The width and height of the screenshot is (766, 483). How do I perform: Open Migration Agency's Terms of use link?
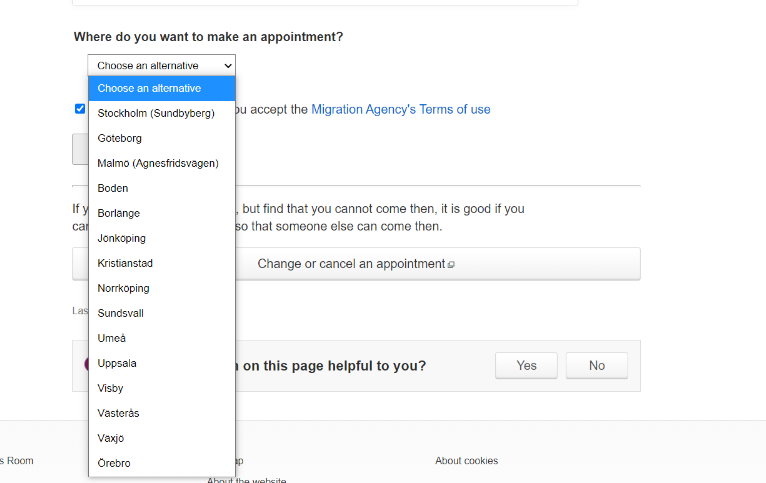point(401,109)
